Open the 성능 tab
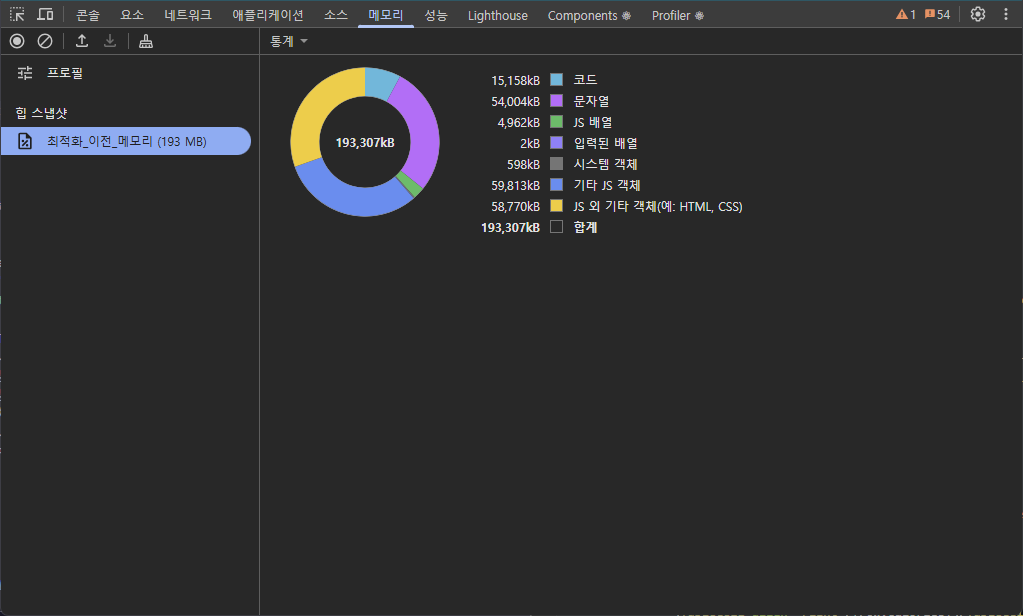 point(436,15)
